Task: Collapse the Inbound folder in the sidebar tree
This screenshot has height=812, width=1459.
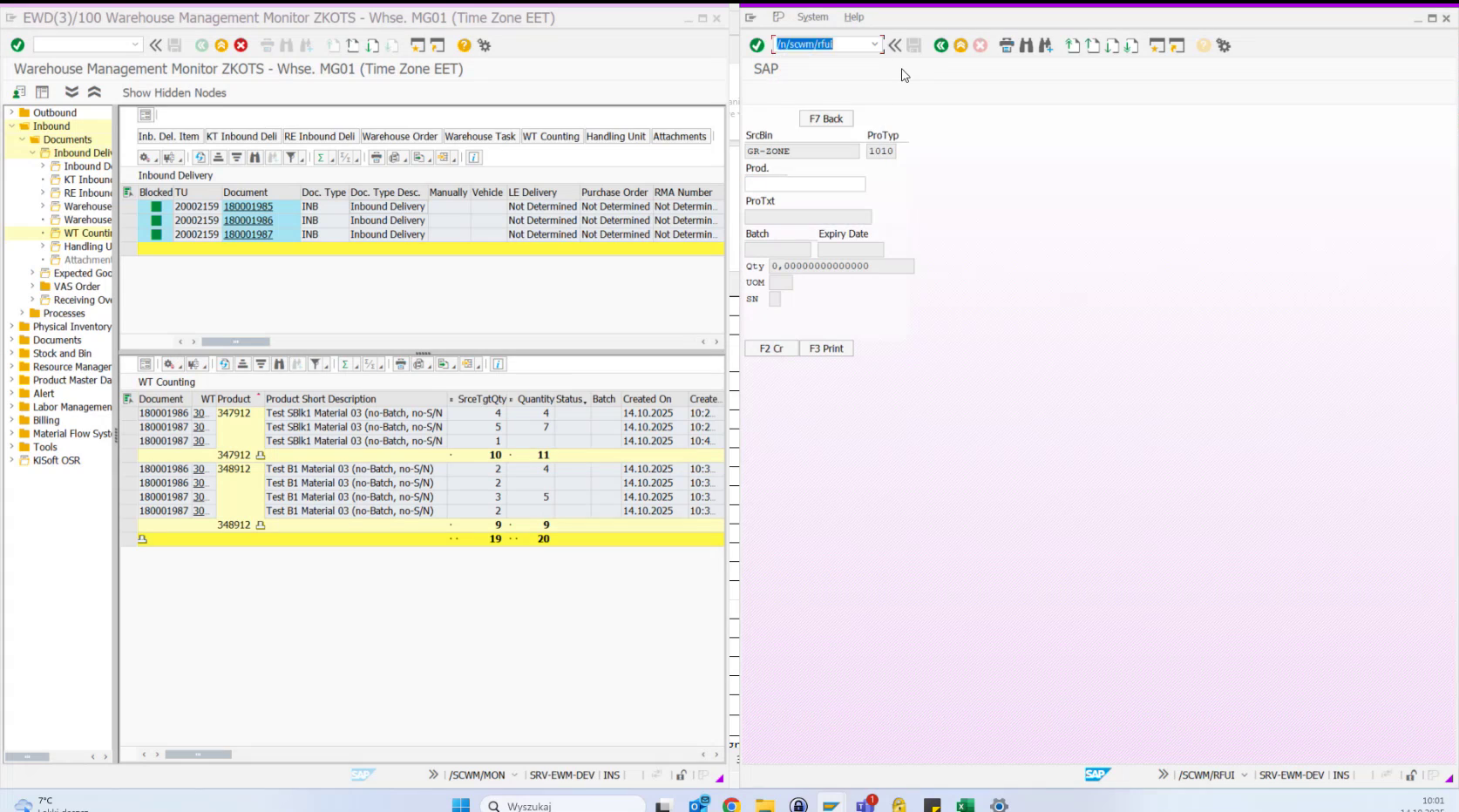Action: click(10, 125)
